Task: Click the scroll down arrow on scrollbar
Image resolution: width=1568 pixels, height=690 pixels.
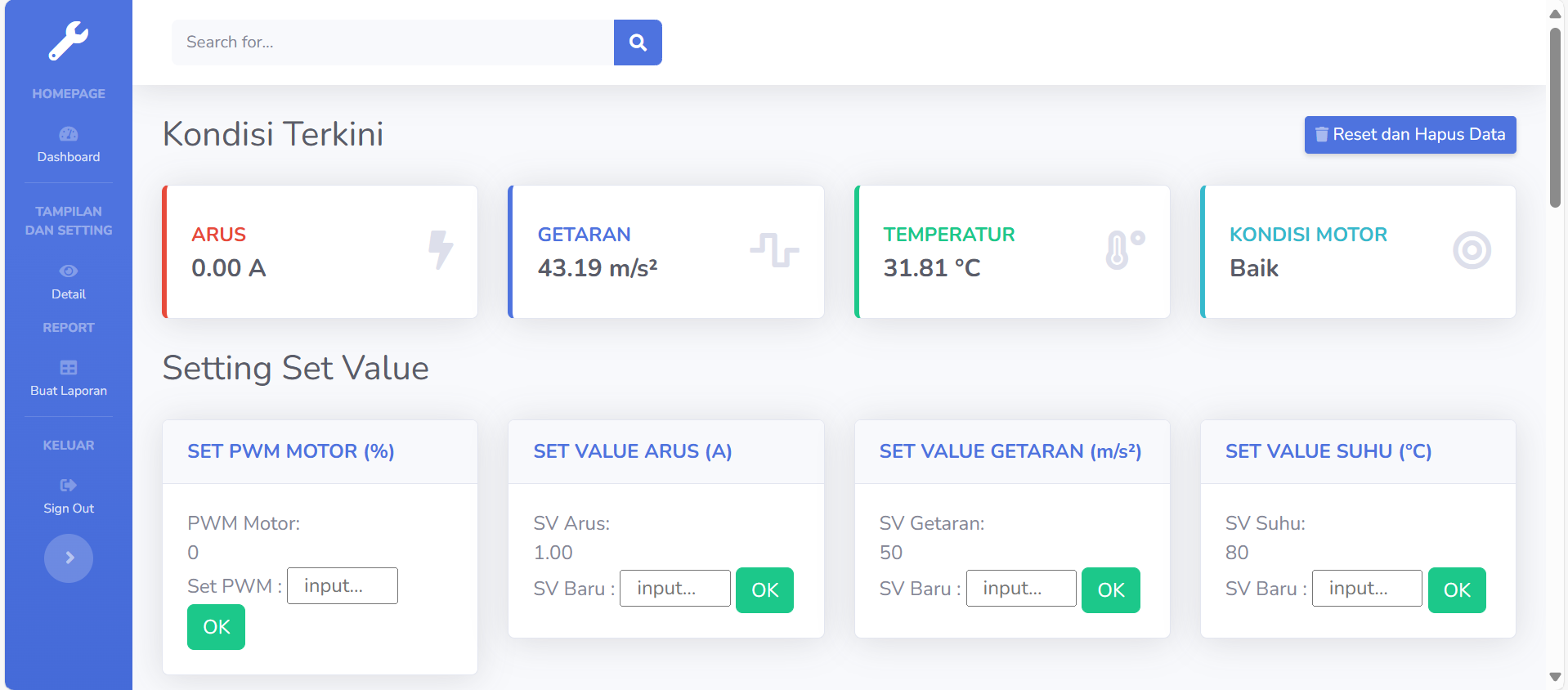Action: pos(1555,677)
